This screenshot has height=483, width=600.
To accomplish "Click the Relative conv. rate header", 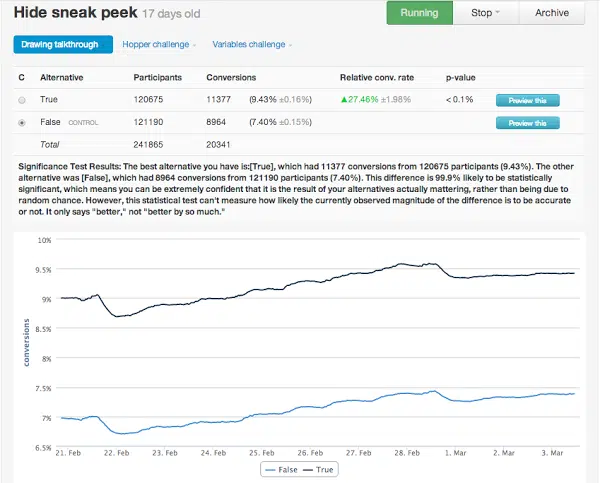I will [x=374, y=77].
